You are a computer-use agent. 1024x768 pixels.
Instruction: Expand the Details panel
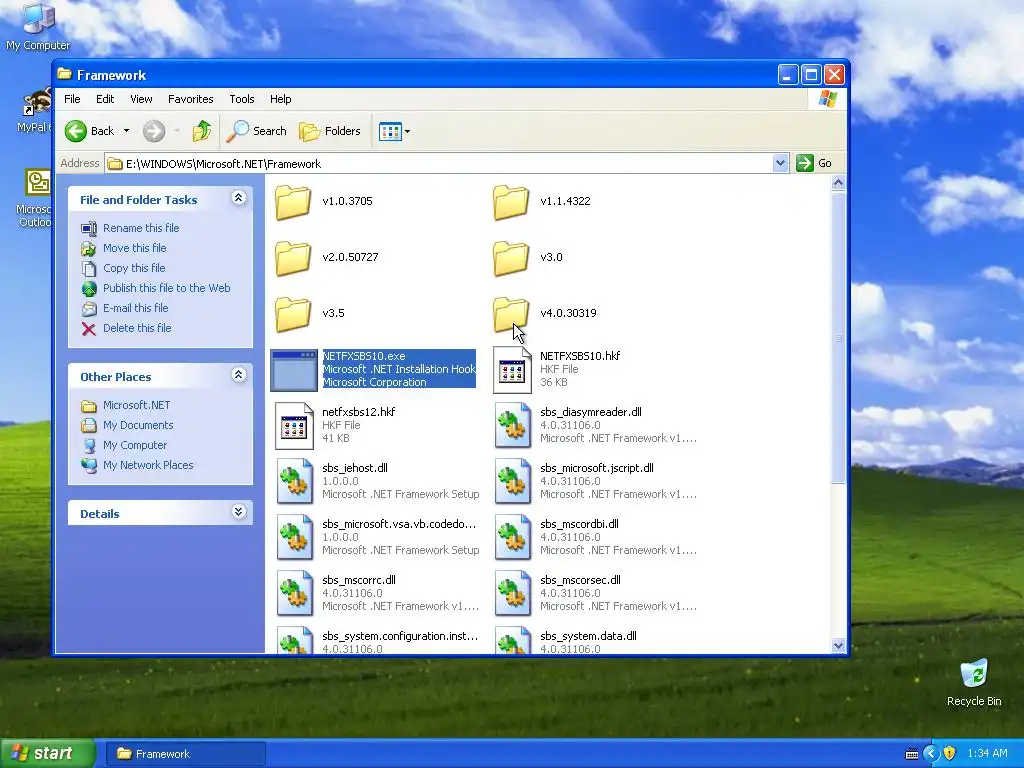(239, 512)
